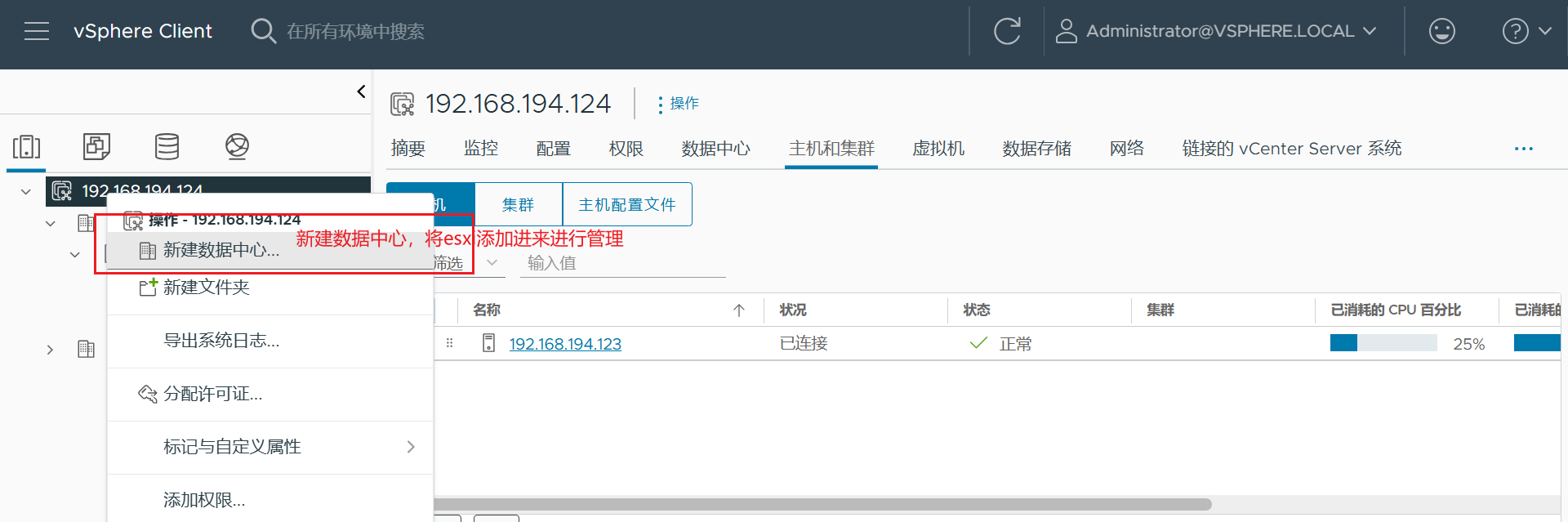This screenshot has width=1568, height=522.
Task: Choose 导出系统日志 from context menu
Action: click(x=269, y=341)
